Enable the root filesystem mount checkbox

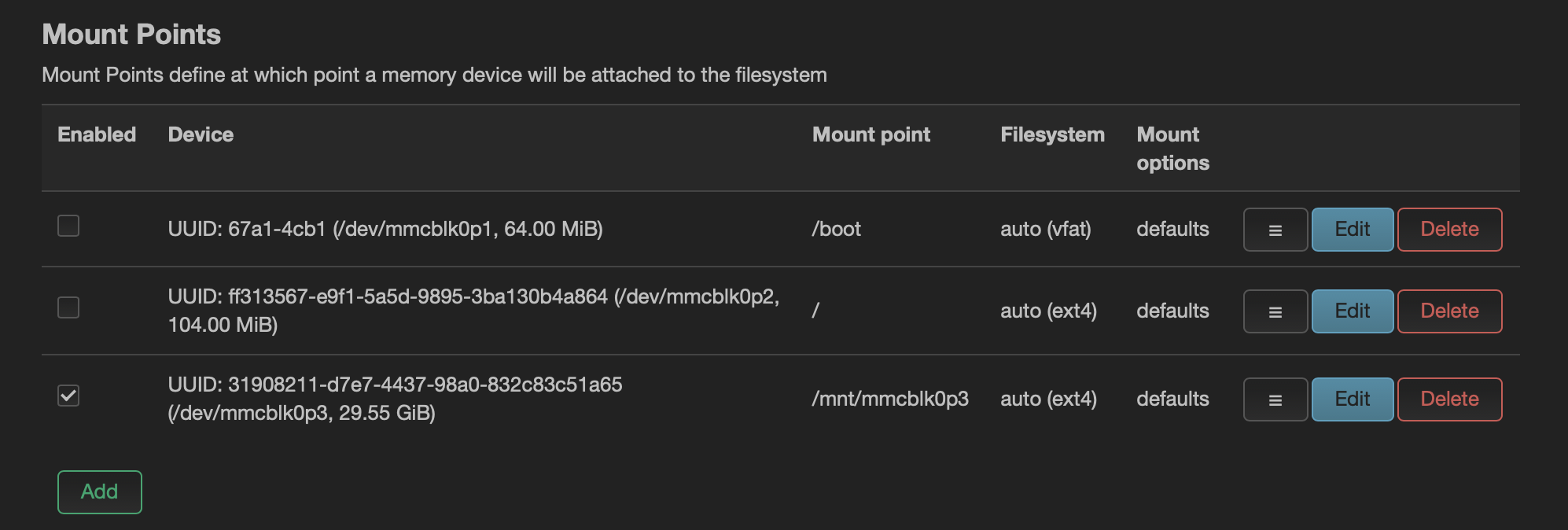[x=68, y=307]
